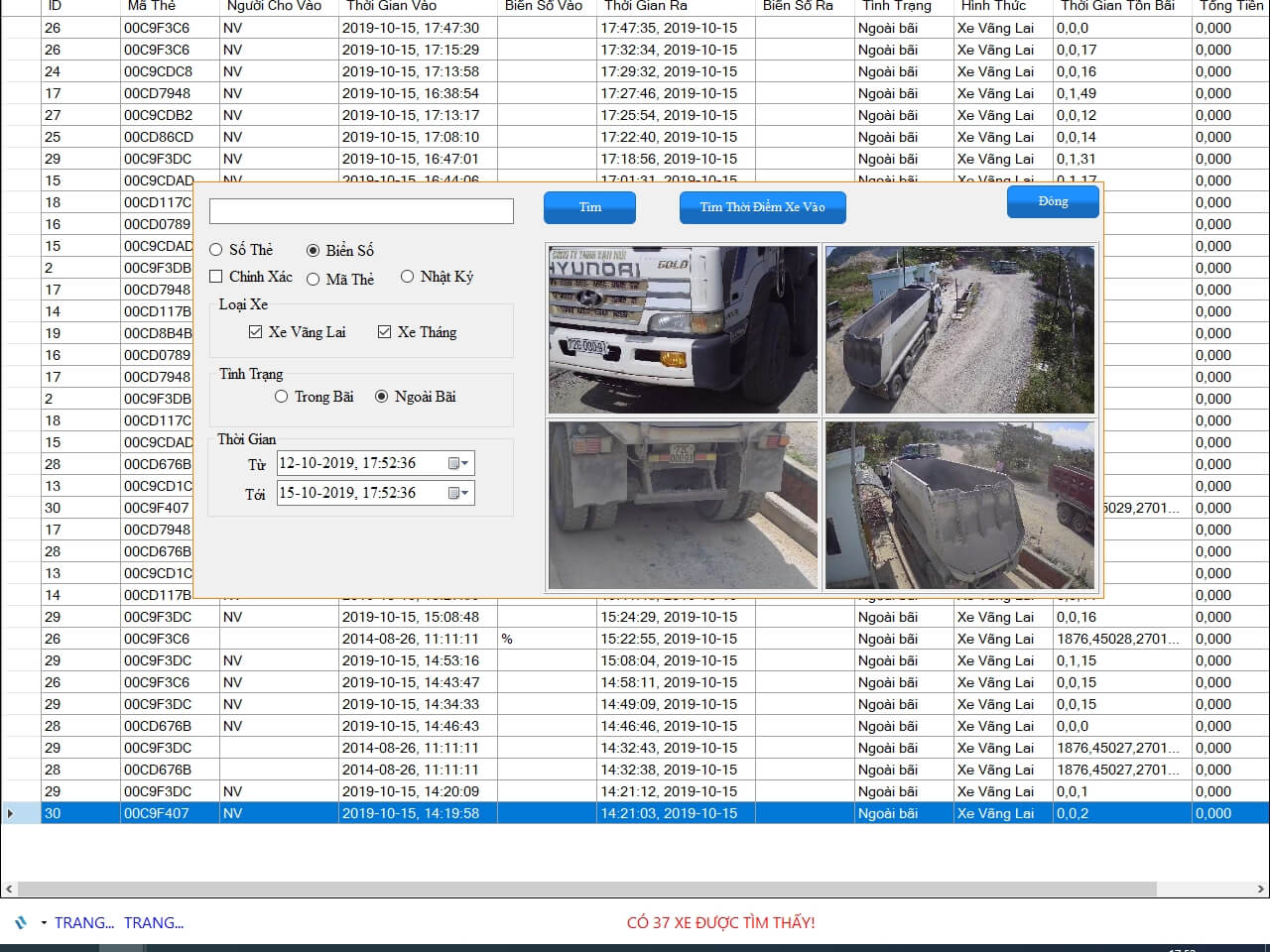Click the horizontal scrollbar left arrow
The height and width of the screenshot is (952, 1270).
point(9,889)
